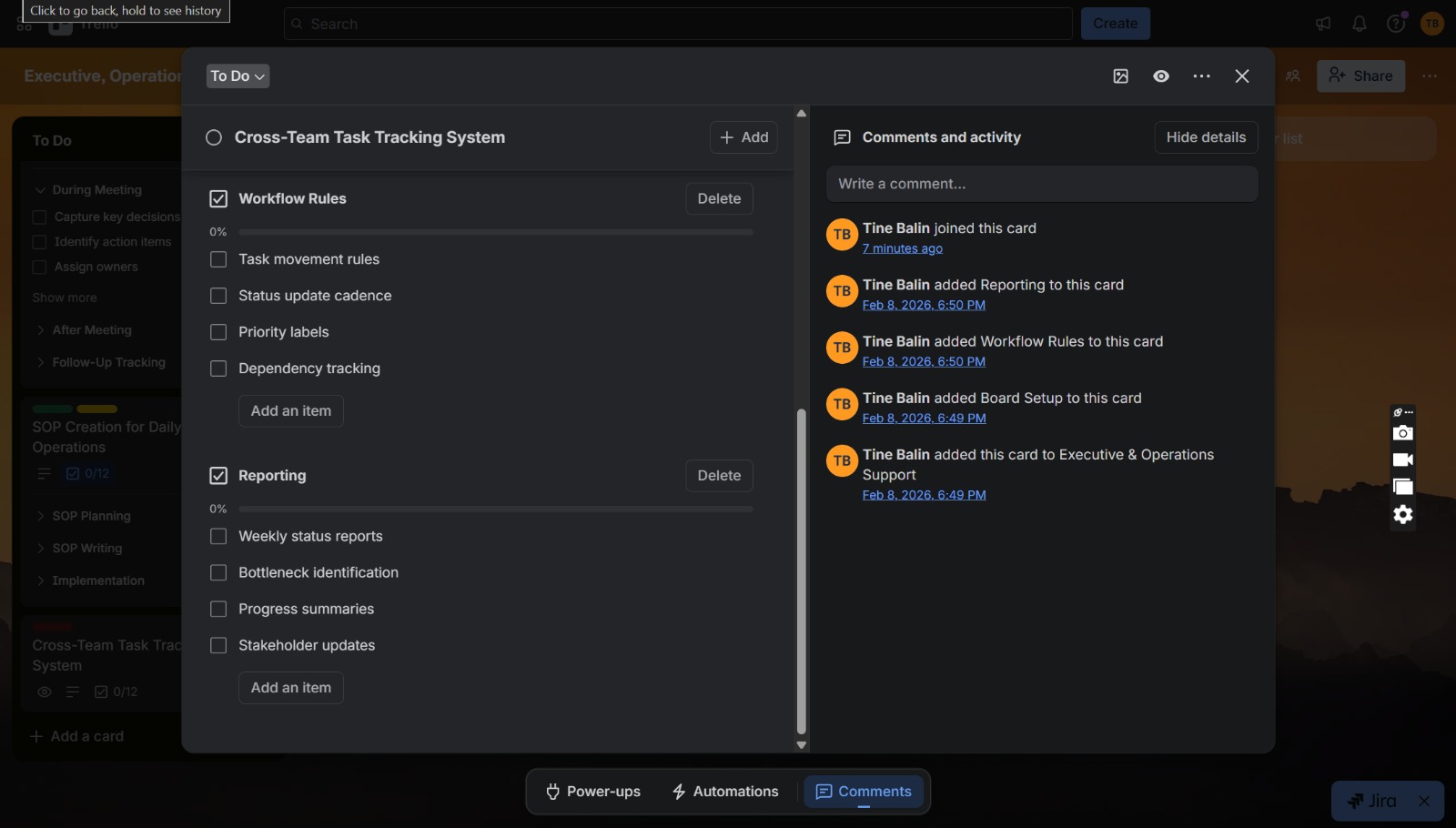Click scrollbar down arrow in card panel
Screen dimensions: 1456x828
[x=802, y=745]
